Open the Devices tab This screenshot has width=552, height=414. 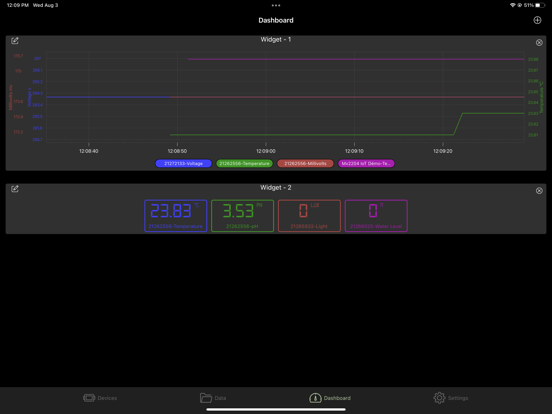(x=100, y=398)
